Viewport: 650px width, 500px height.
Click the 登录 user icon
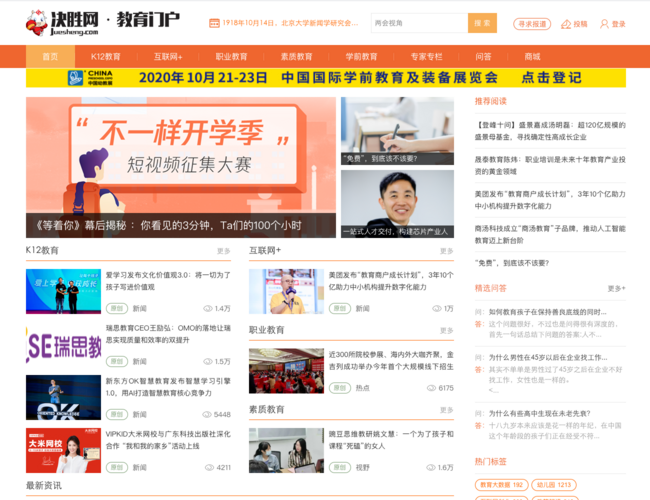604,24
